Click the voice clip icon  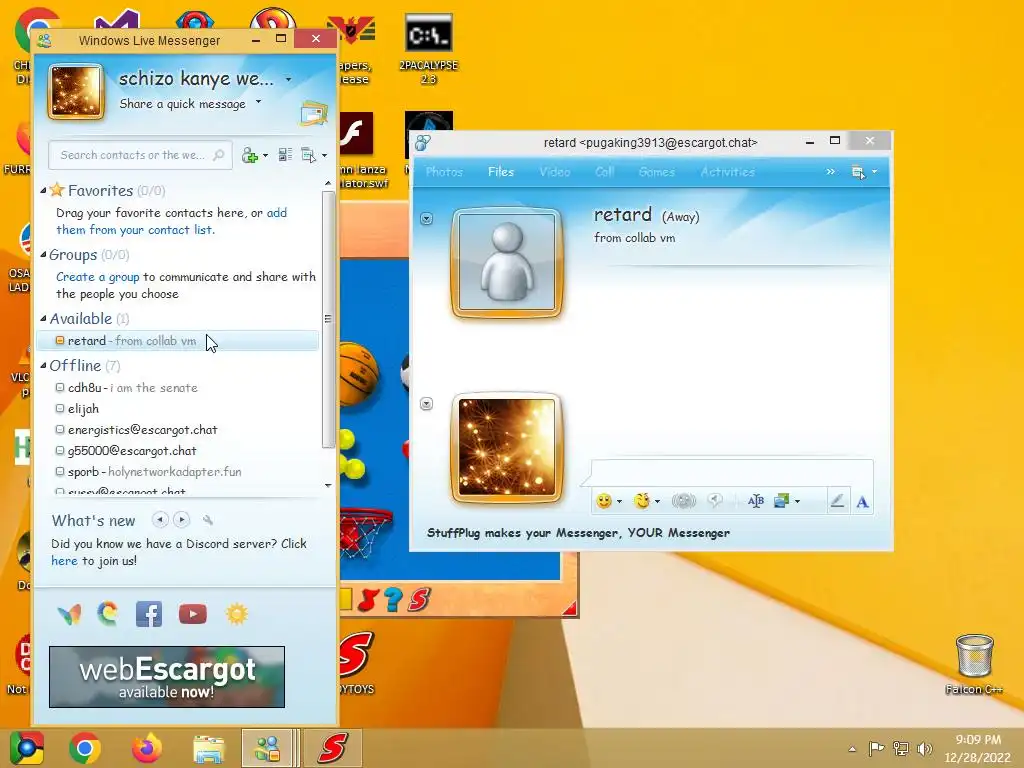tap(716, 501)
